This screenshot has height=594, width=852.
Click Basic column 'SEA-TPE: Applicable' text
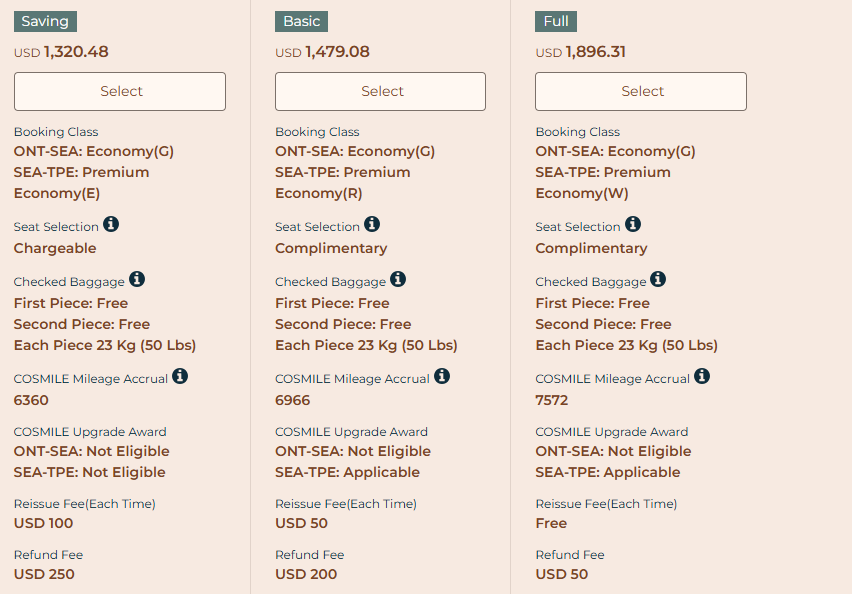pos(347,472)
